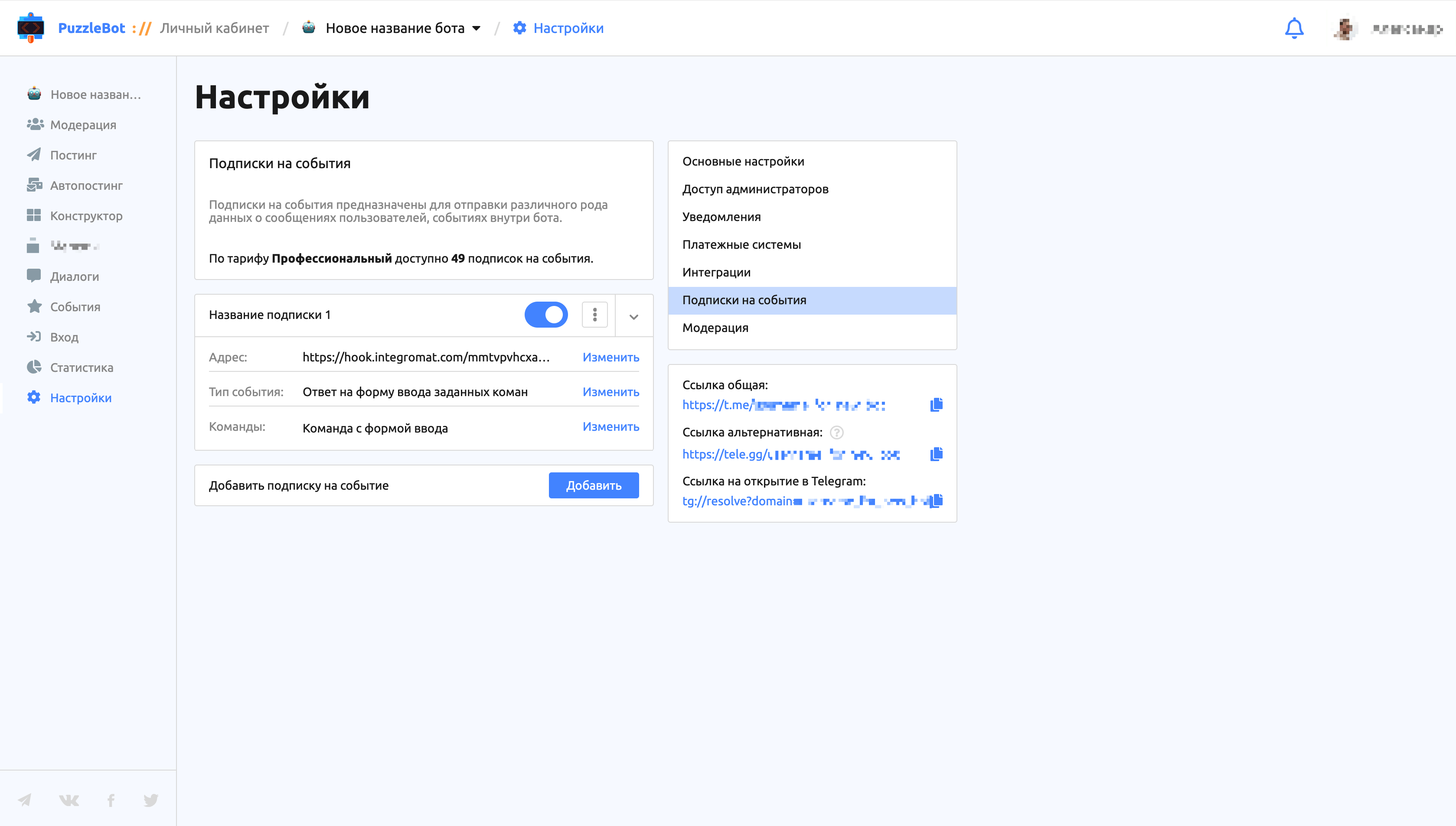Open the Twitter icon in sidebar footer
The width and height of the screenshot is (1456, 826).
coord(150,800)
